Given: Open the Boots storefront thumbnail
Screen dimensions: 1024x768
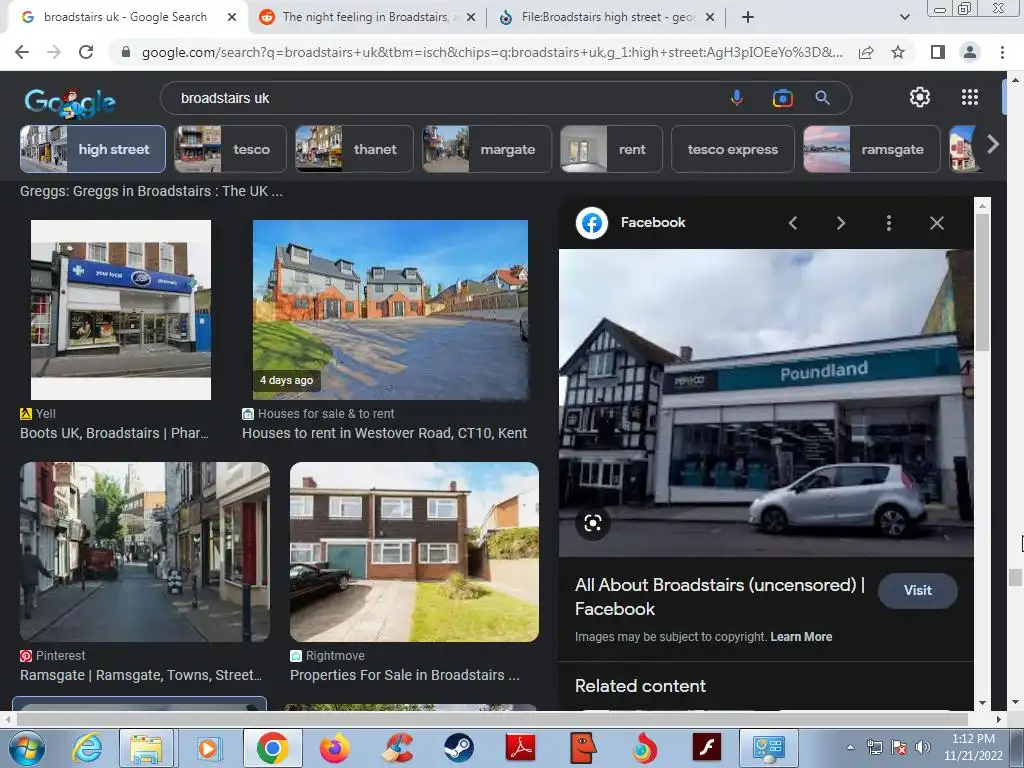Looking at the screenshot, I should 121,310.
